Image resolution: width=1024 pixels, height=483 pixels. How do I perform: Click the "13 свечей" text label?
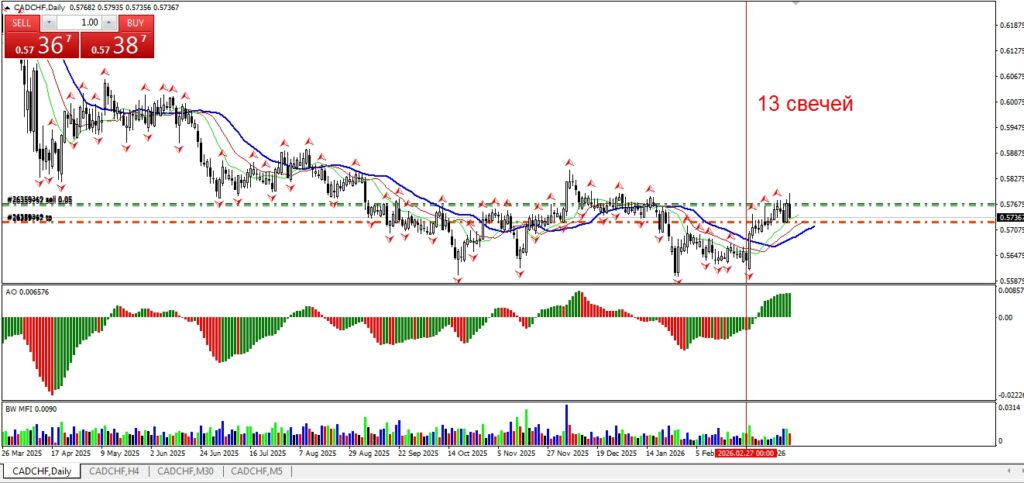(804, 104)
